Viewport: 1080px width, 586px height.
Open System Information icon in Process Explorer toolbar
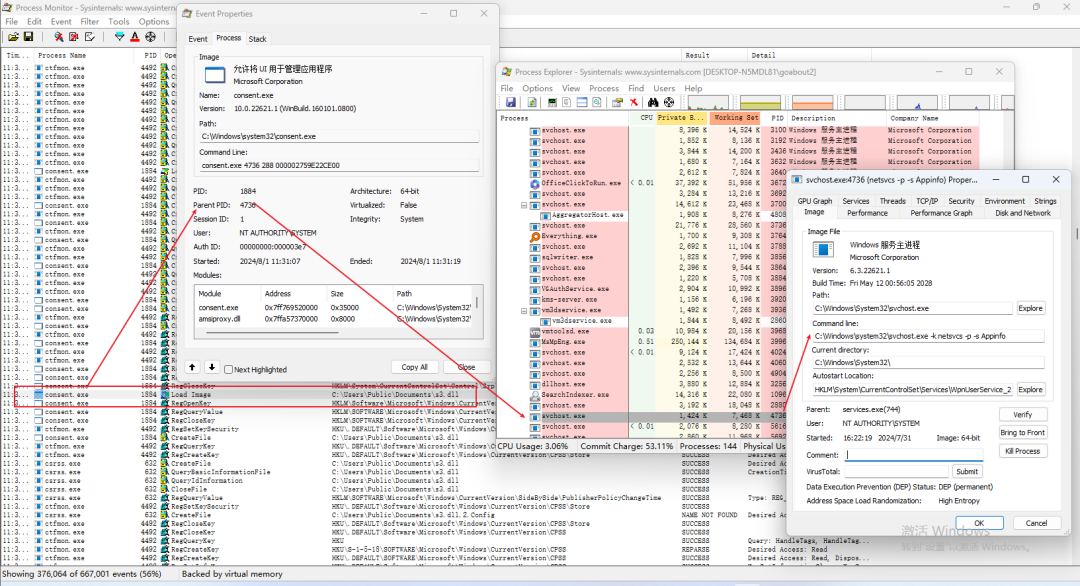[x=552, y=103]
